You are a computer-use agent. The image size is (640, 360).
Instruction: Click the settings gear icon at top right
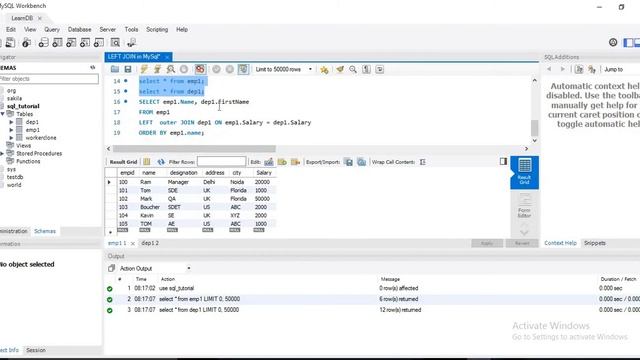pos(613,42)
